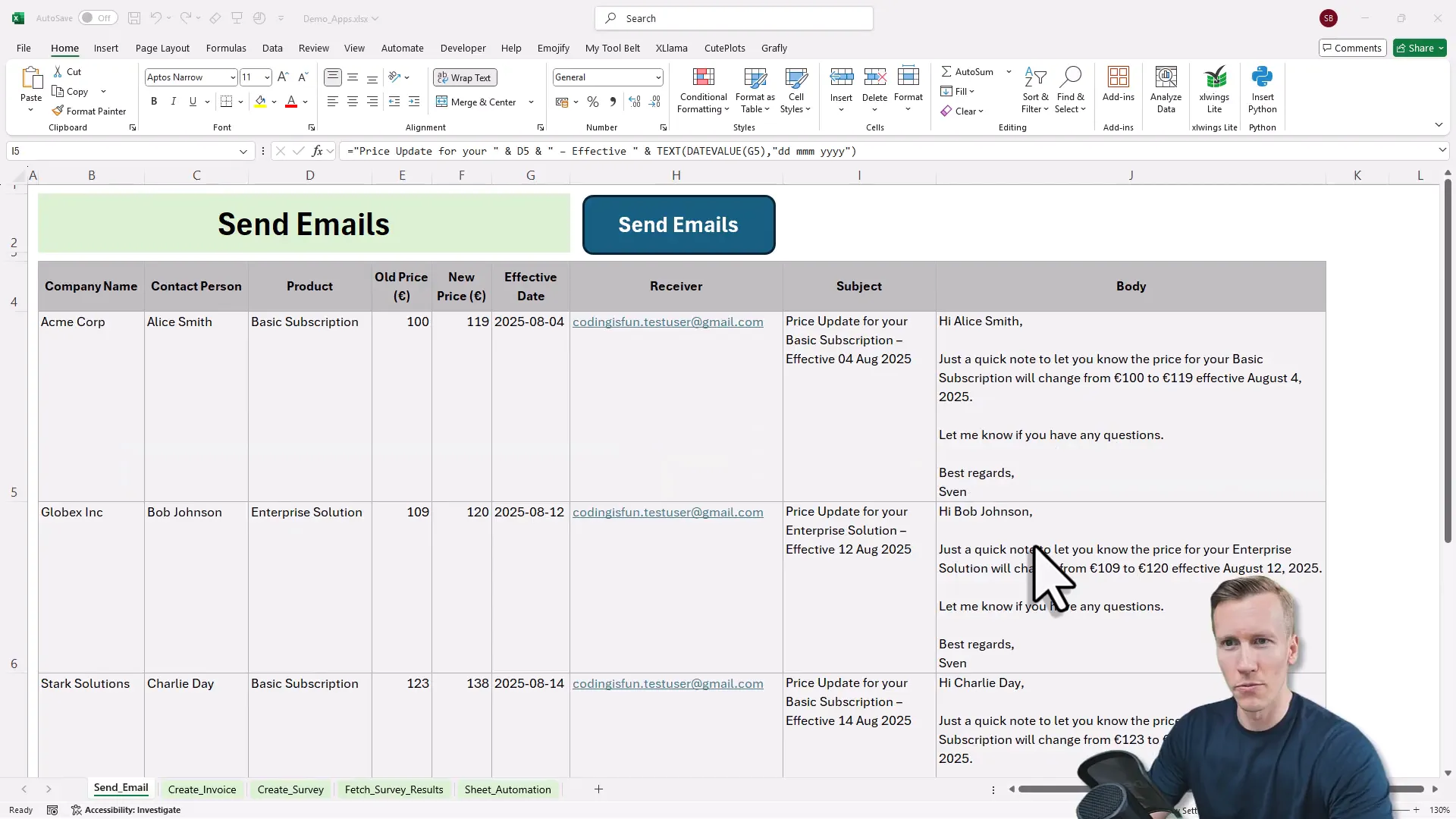Open the font size dropdown
1456x819 pixels.
tap(267, 77)
